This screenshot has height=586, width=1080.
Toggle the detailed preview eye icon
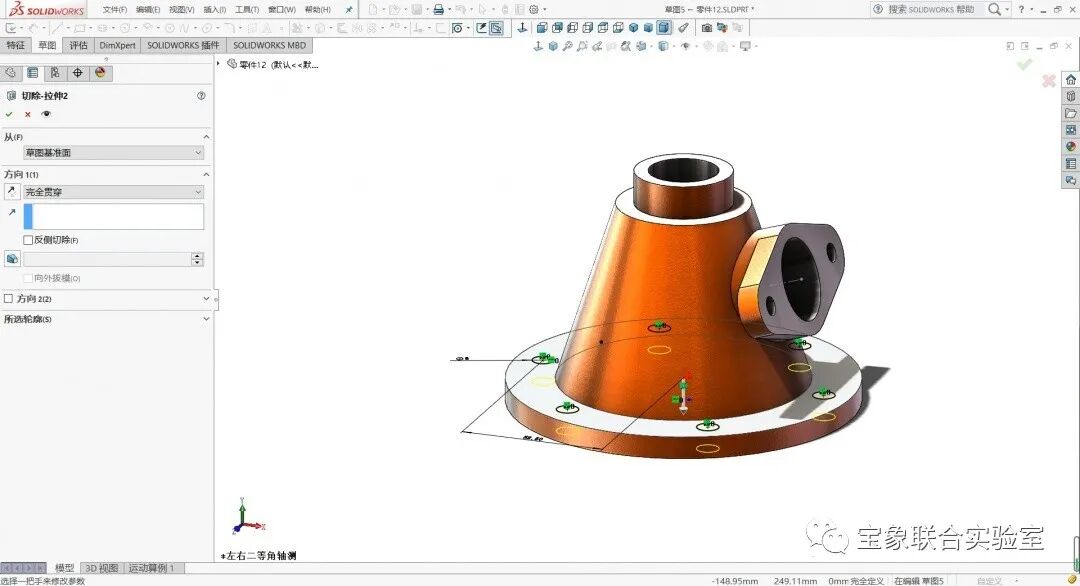[46, 114]
